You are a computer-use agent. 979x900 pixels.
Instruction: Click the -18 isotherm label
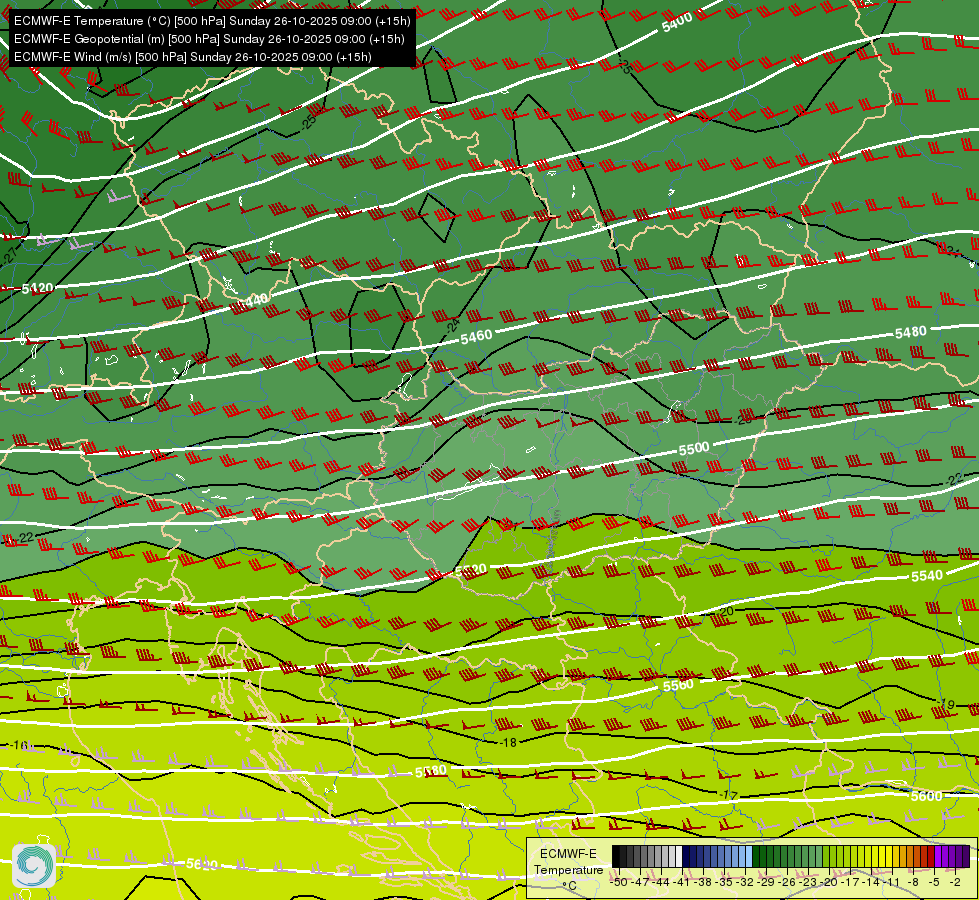pyautogui.click(x=508, y=743)
